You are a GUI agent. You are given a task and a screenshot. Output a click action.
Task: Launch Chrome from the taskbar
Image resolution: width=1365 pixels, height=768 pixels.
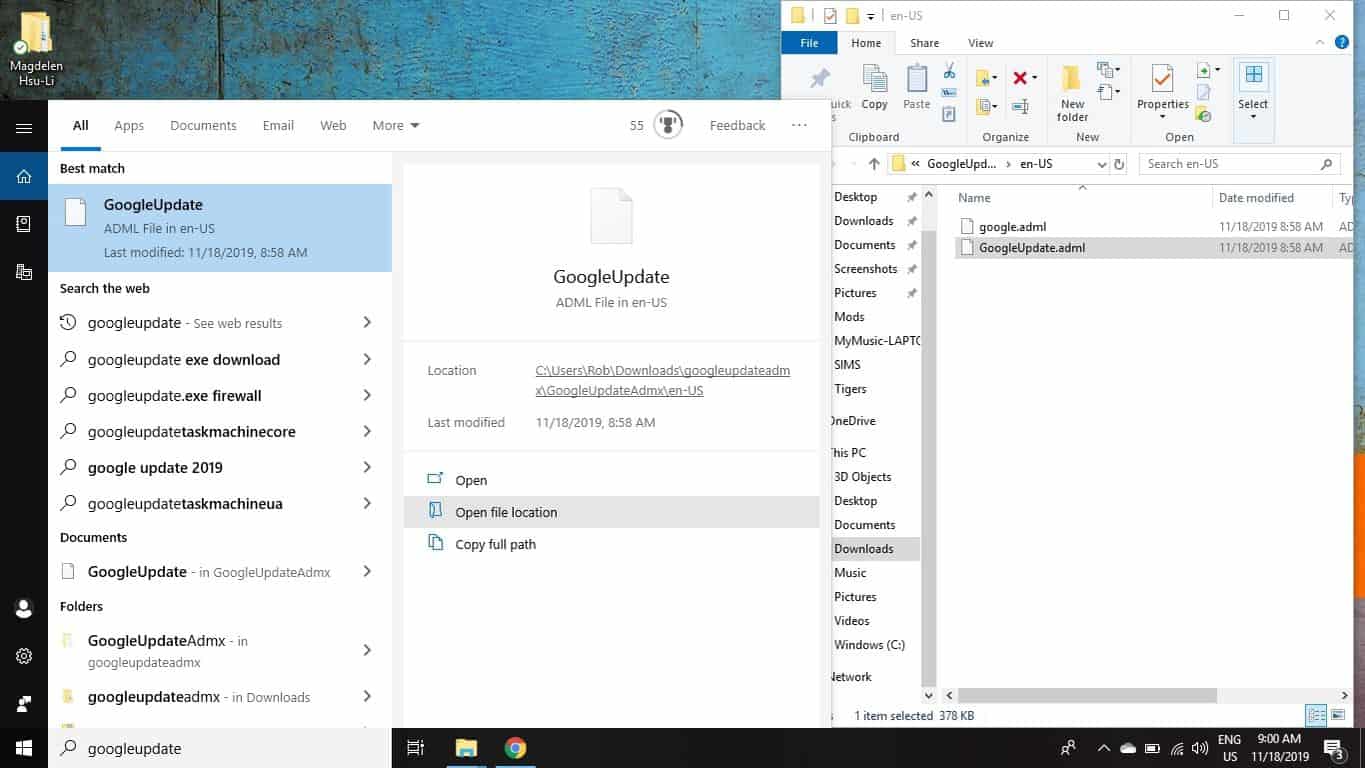click(515, 748)
